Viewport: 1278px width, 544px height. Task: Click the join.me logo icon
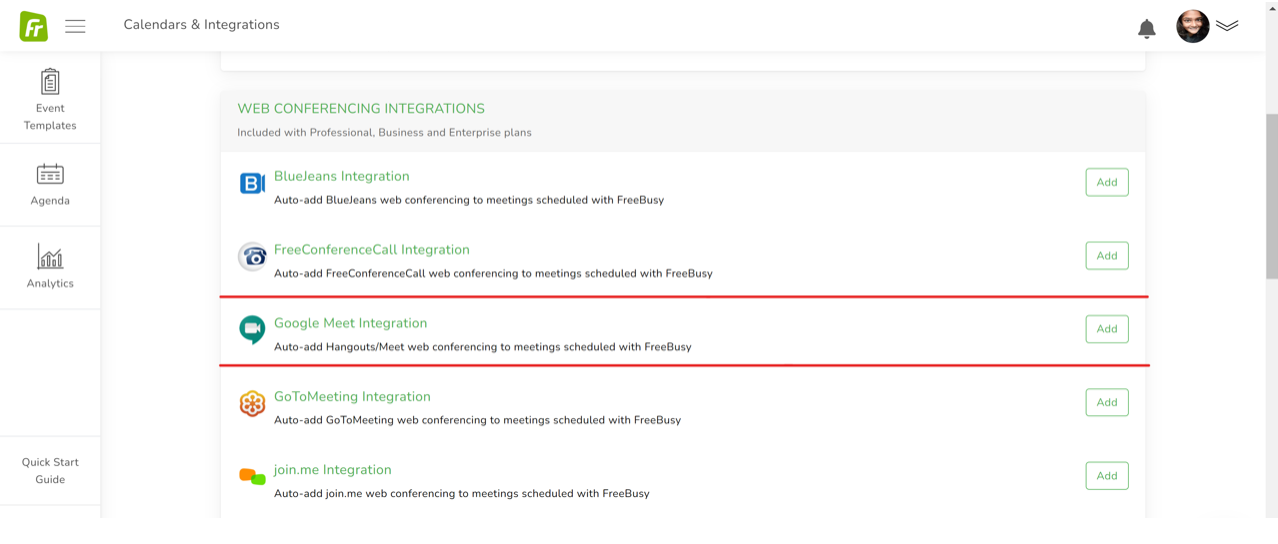(x=252, y=476)
